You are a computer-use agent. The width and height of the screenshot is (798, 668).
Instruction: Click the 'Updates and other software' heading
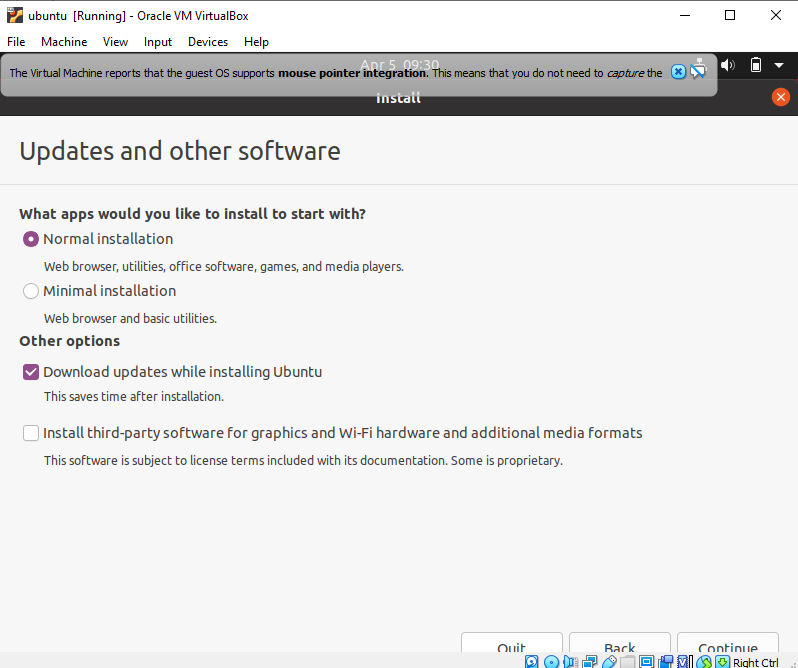pyautogui.click(x=180, y=151)
